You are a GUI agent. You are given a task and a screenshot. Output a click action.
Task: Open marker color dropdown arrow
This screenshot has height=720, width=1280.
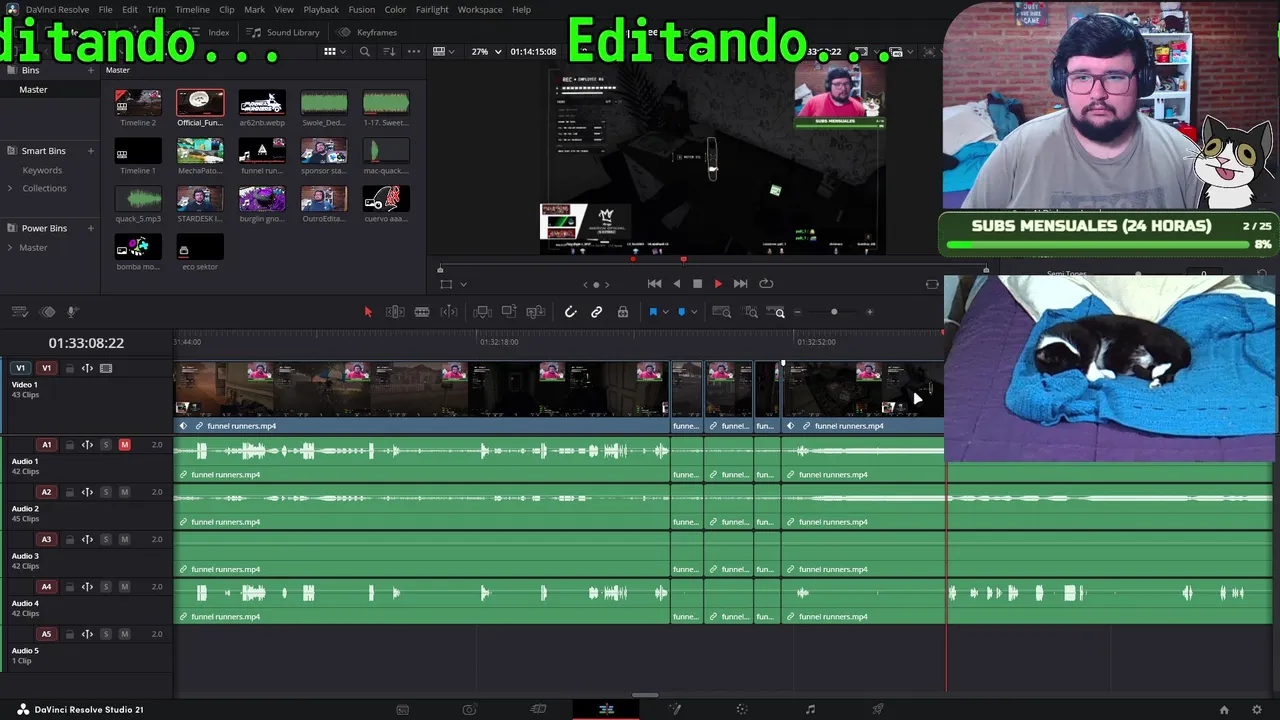click(x=694, y=312)
